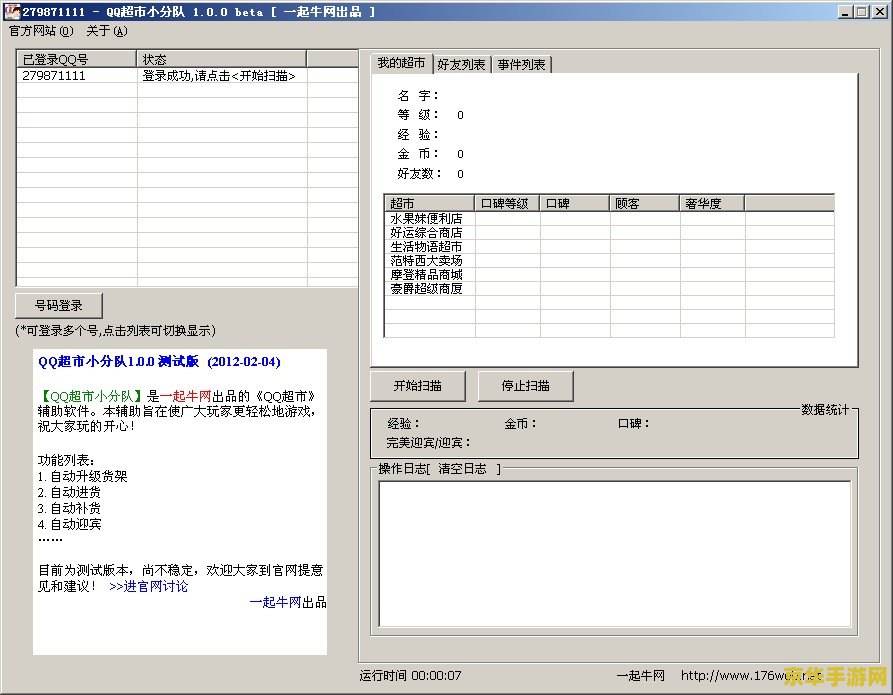Click the 开始扫描 button
The image size is (893, 695).
tap(417, 386)
